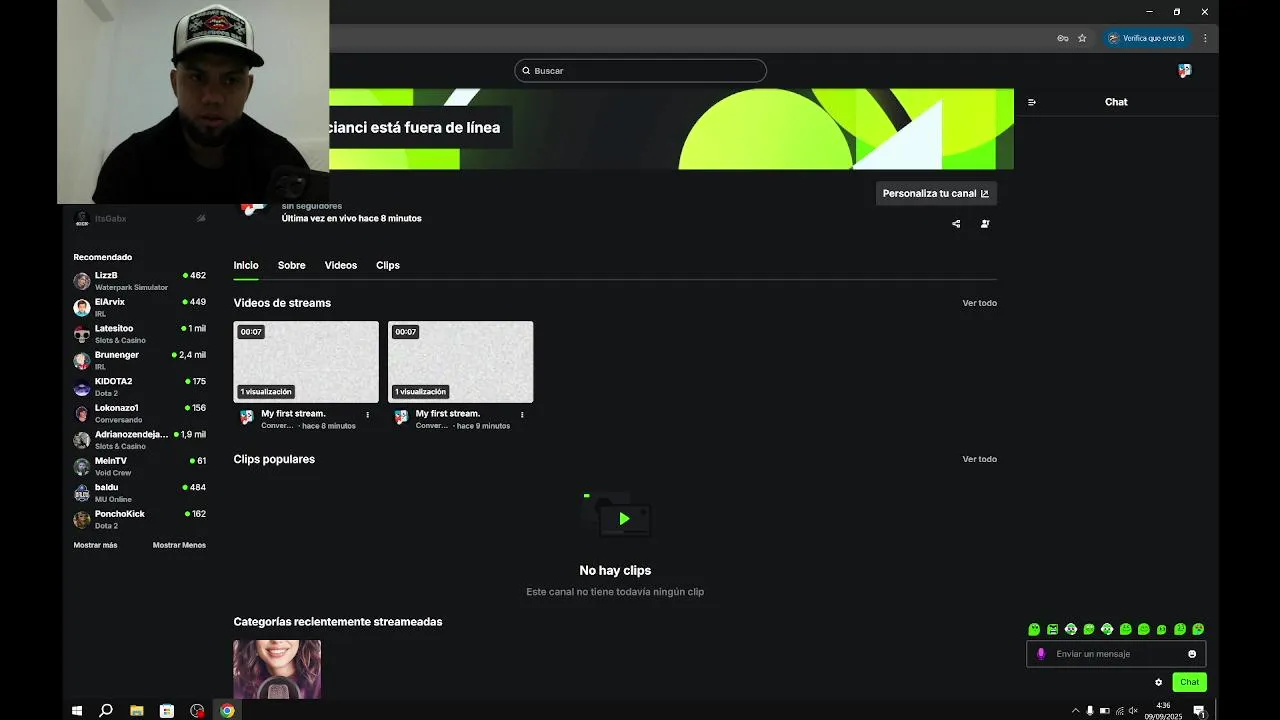
Task: Click the 'MU Online' category under baldu
Action: (113, 500)
